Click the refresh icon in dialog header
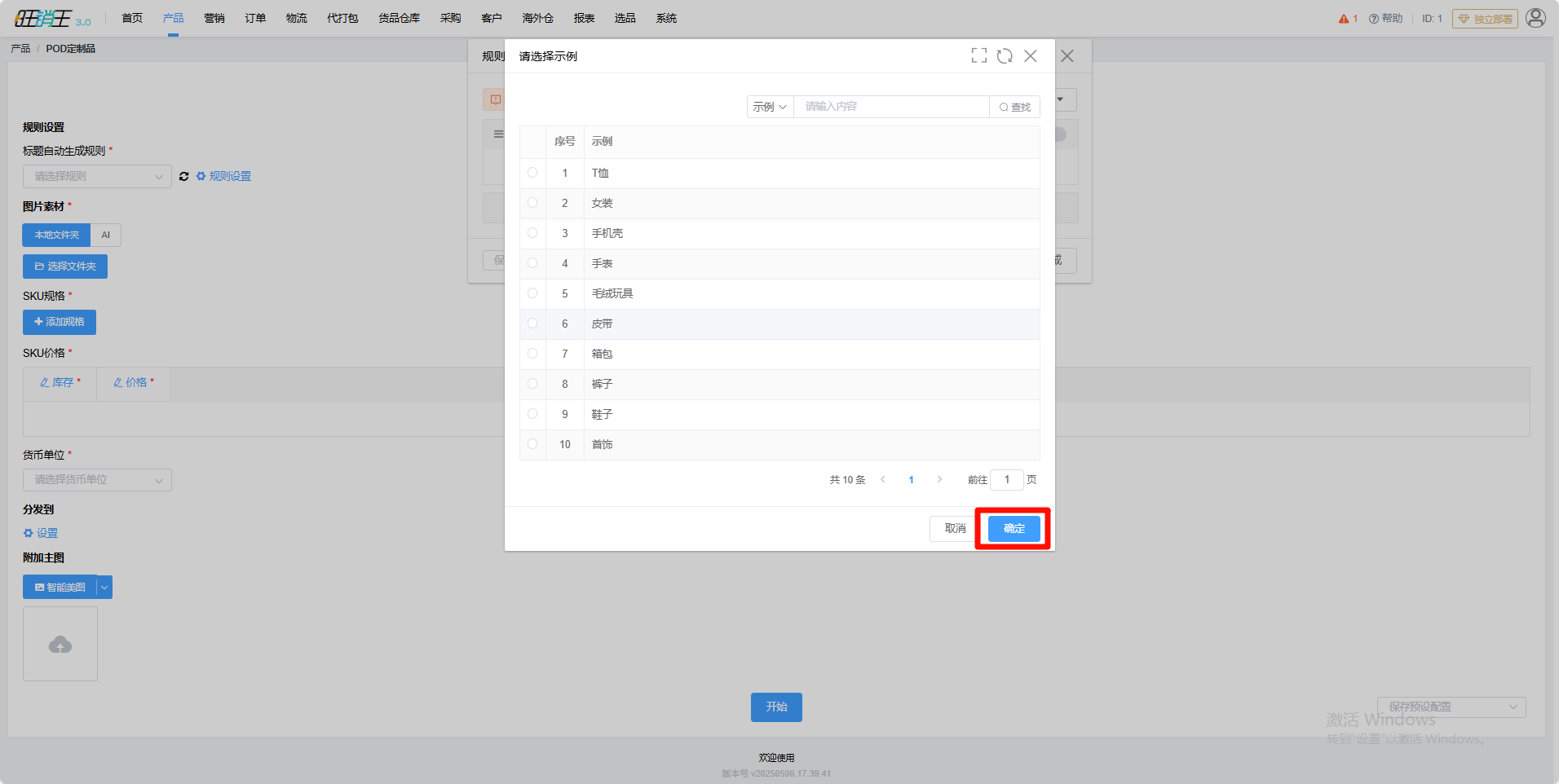This screenshot has height=784, width=1559. (x=1005, y=55)
